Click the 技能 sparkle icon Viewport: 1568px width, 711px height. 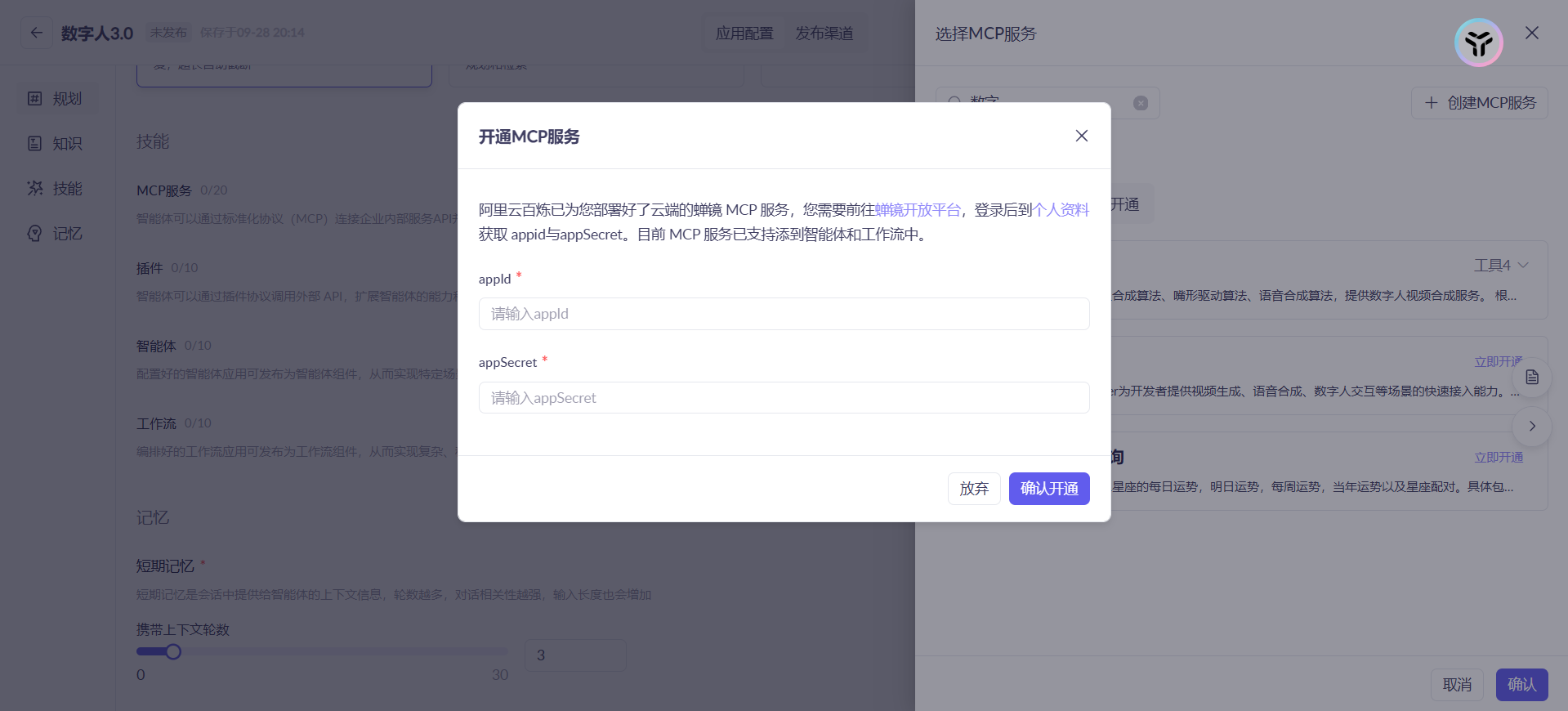(34, 189)
